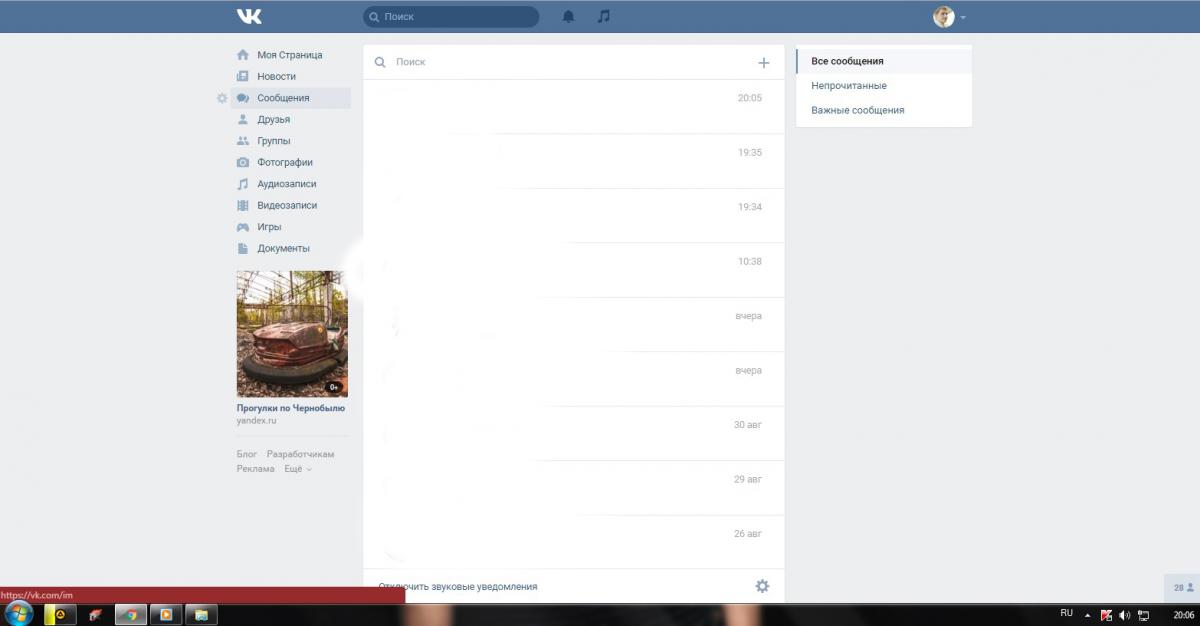Click the Kaspersky tray icon

coord(1107,615)
